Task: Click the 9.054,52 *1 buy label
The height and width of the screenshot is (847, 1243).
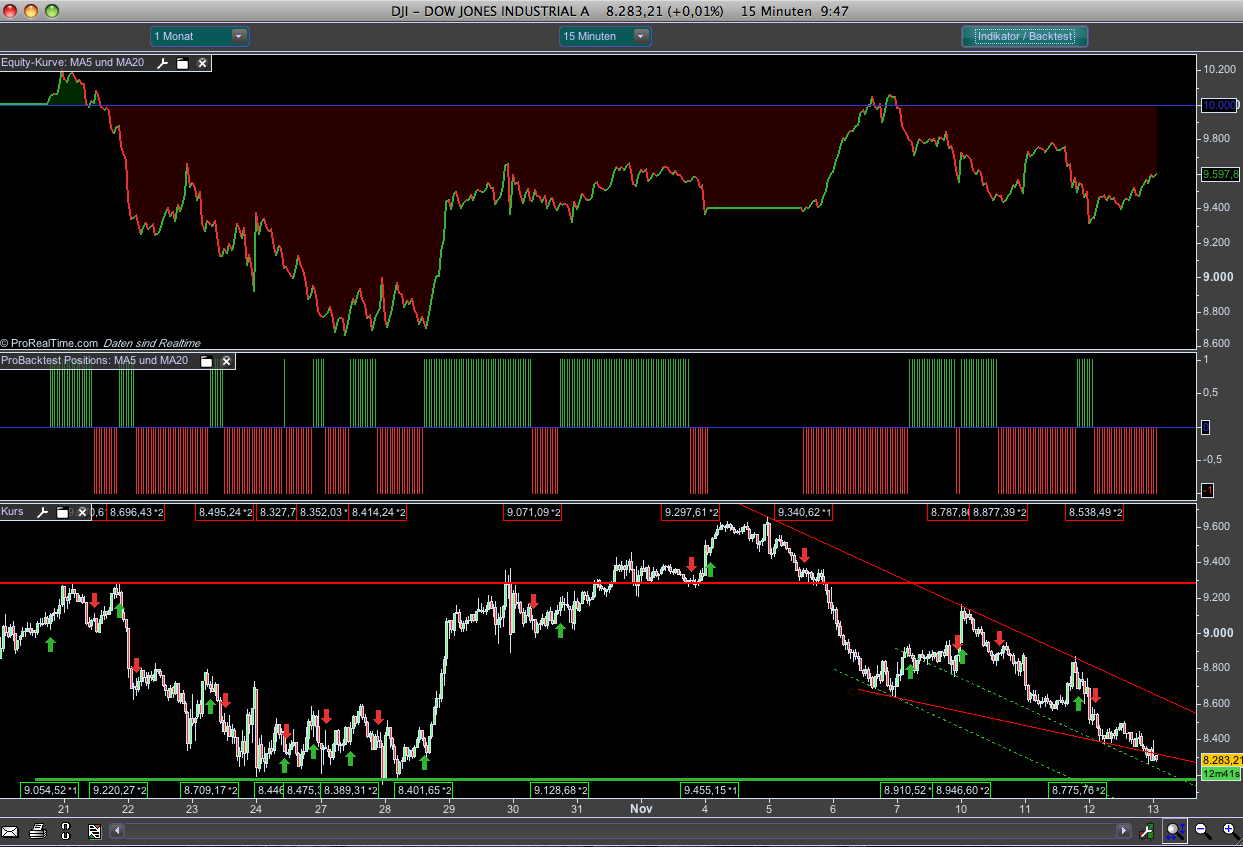Action: click(49, 790)
